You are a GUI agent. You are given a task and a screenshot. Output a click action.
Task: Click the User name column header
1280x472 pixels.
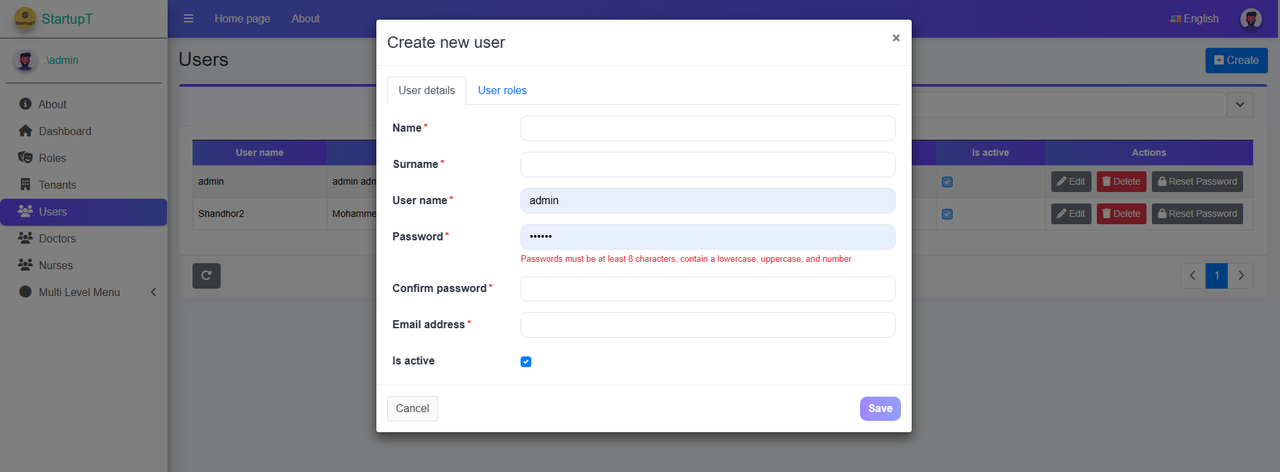coord(259,153)
